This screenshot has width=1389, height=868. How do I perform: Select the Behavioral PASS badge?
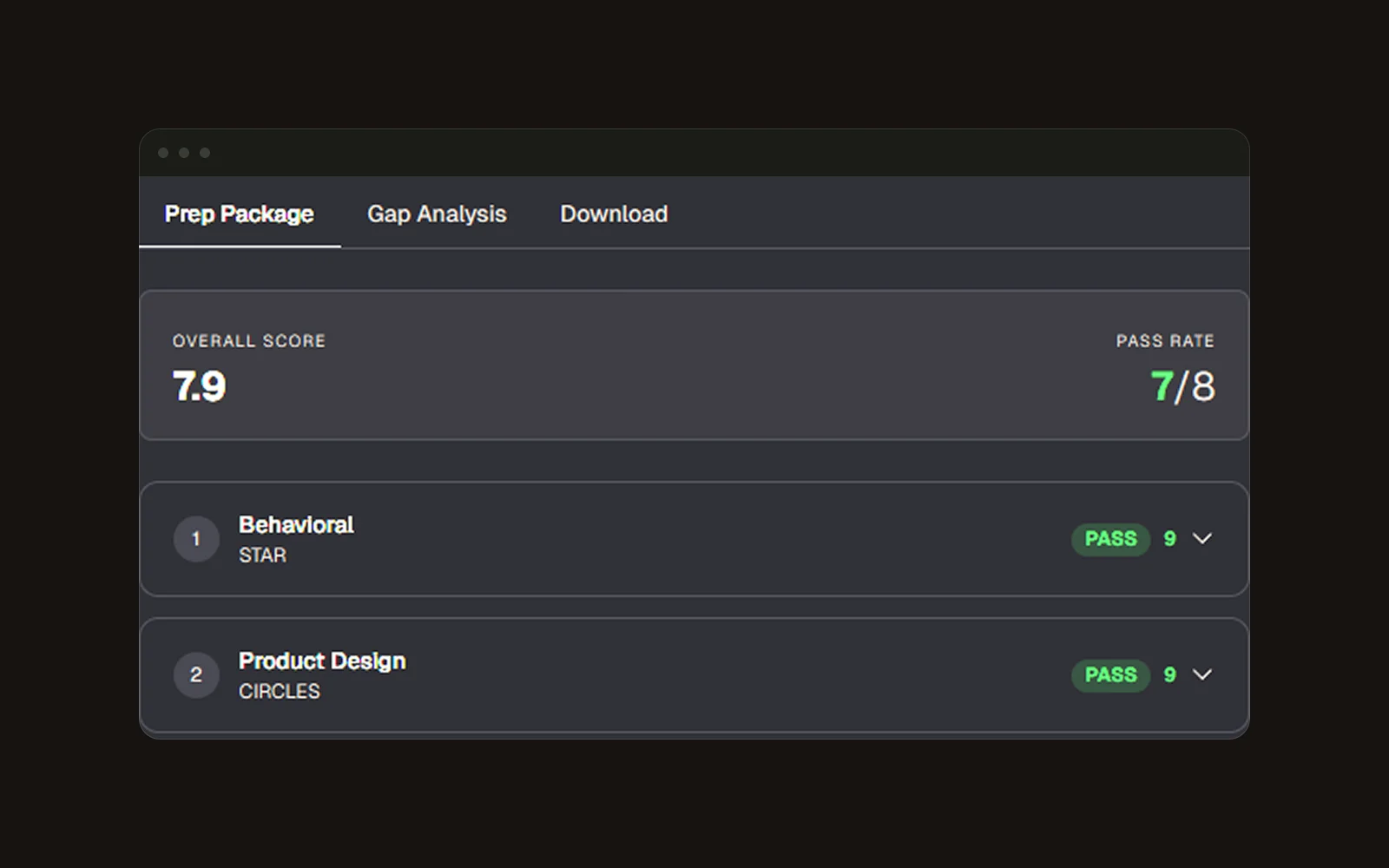click(1110, 539)
